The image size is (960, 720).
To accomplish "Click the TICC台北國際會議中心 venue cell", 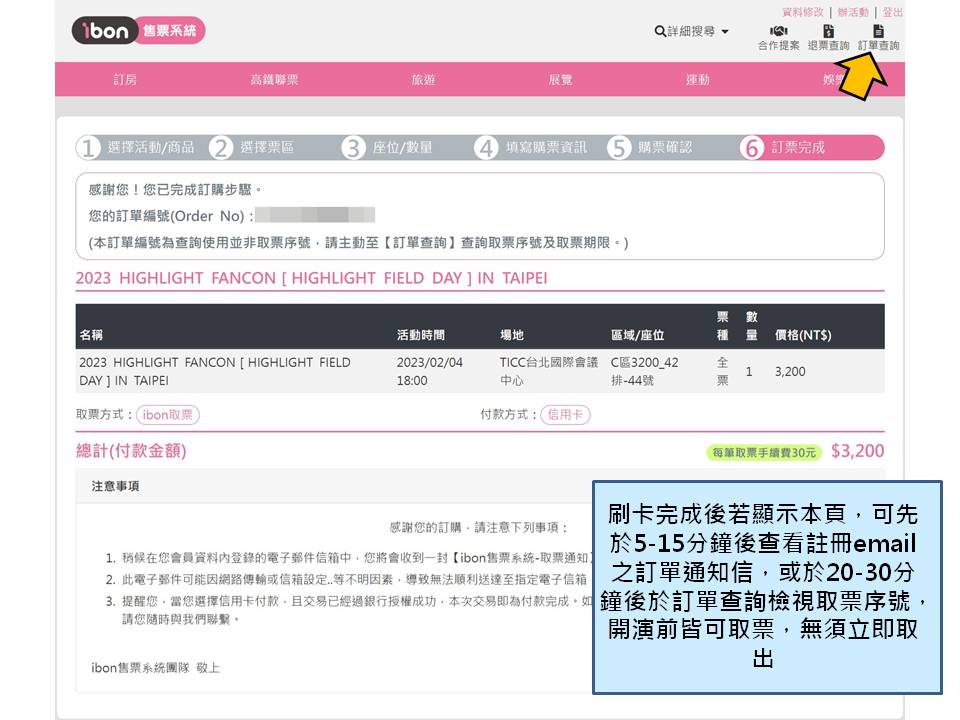I will pos(549,371).
